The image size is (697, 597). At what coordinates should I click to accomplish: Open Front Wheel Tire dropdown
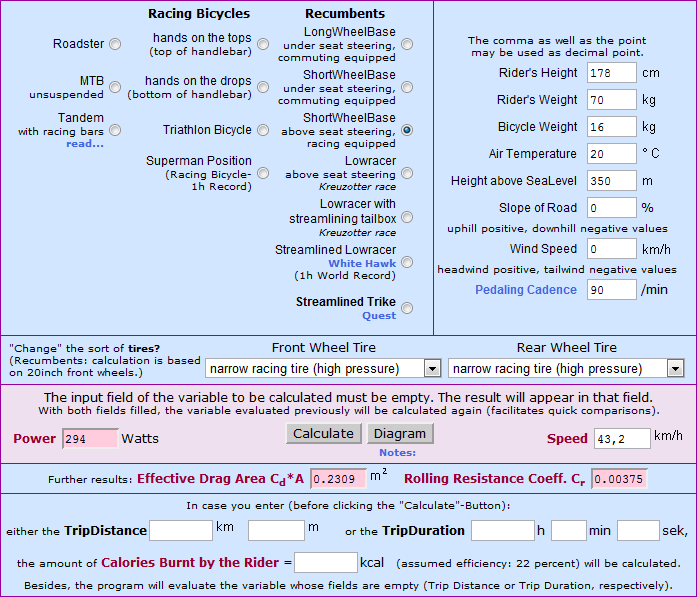point(323,369)
